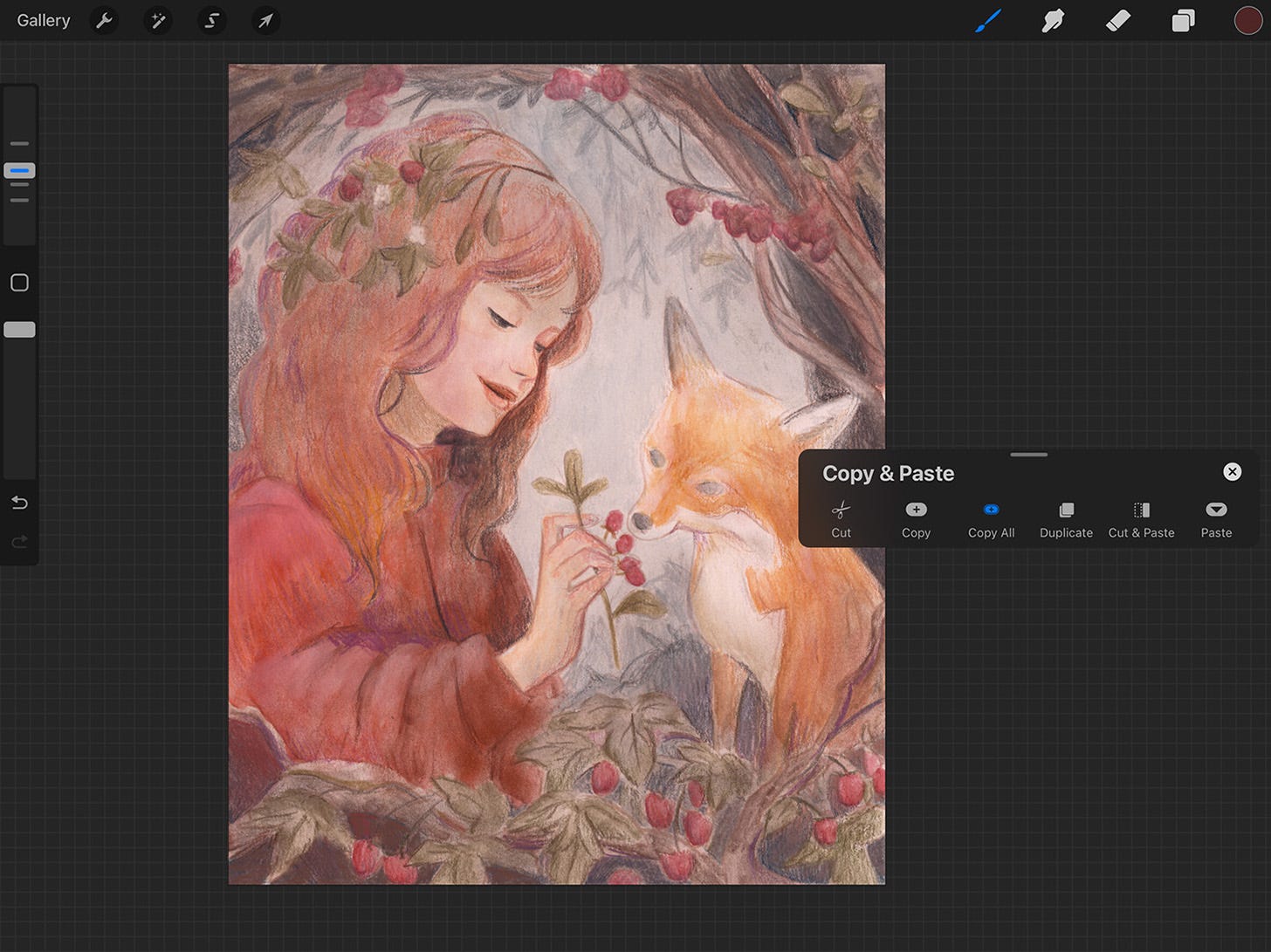1271x952 pixels.
Task: Select the Adjustments magic wand tool
Action: 158,20
